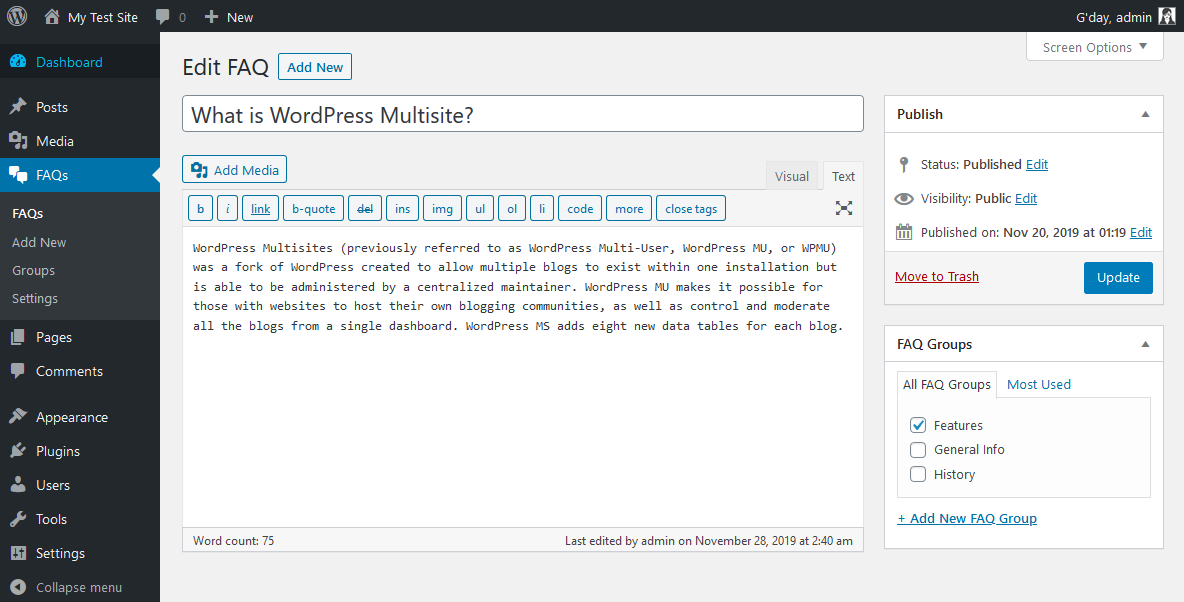The height and width of the screenshot is (602, 1184).
Task: Click the Posts pin icon
Action: [x=18, y=107]
